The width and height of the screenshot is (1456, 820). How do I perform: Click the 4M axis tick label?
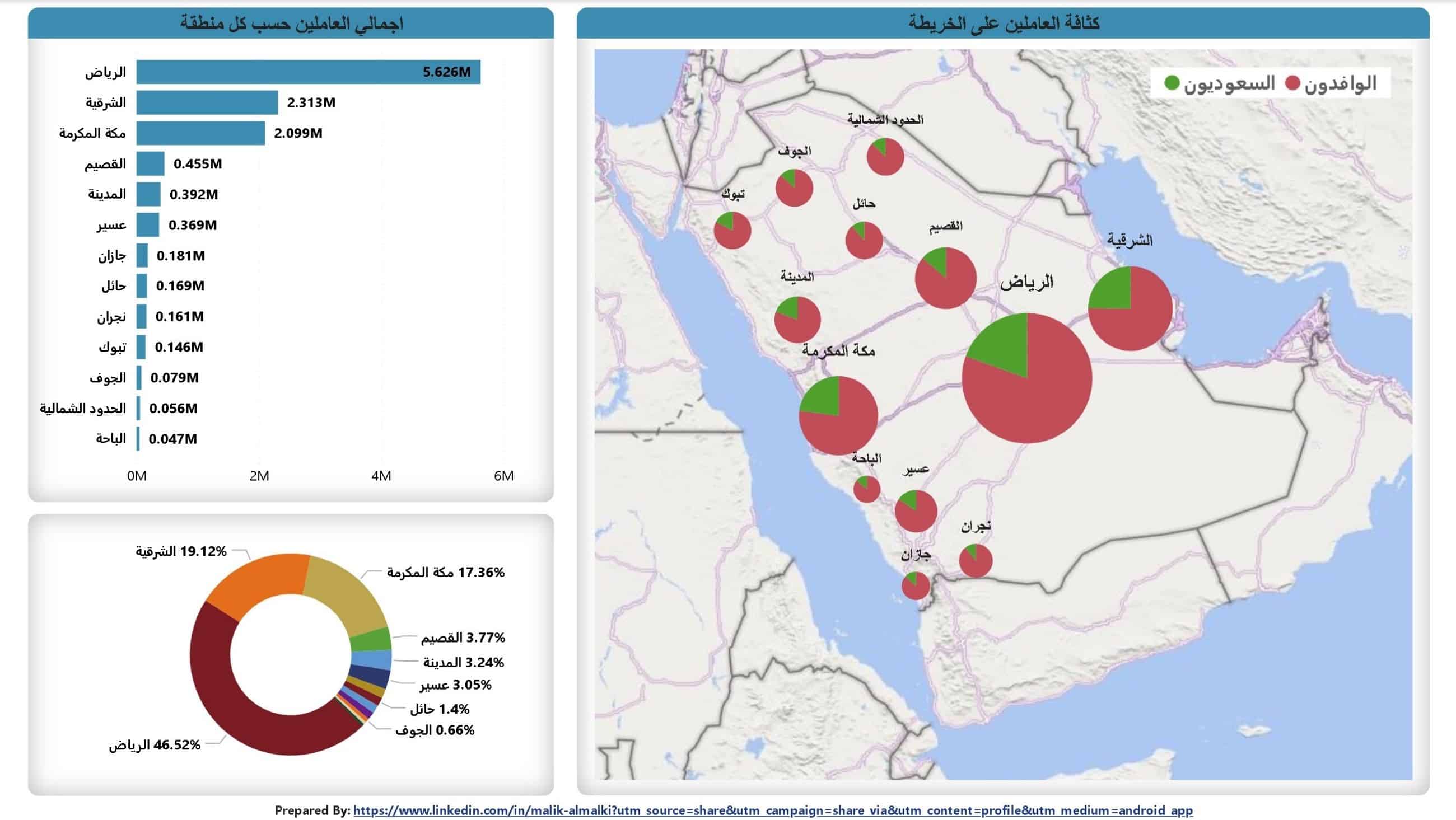381,476
